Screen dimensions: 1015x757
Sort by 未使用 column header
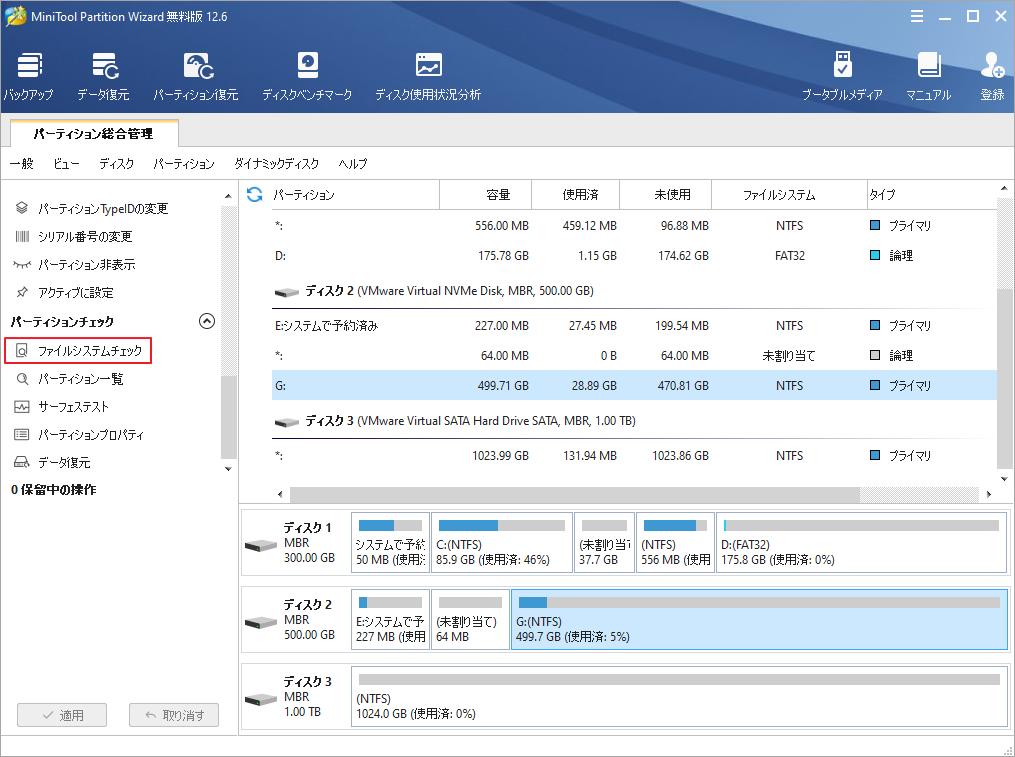point(665,194)
